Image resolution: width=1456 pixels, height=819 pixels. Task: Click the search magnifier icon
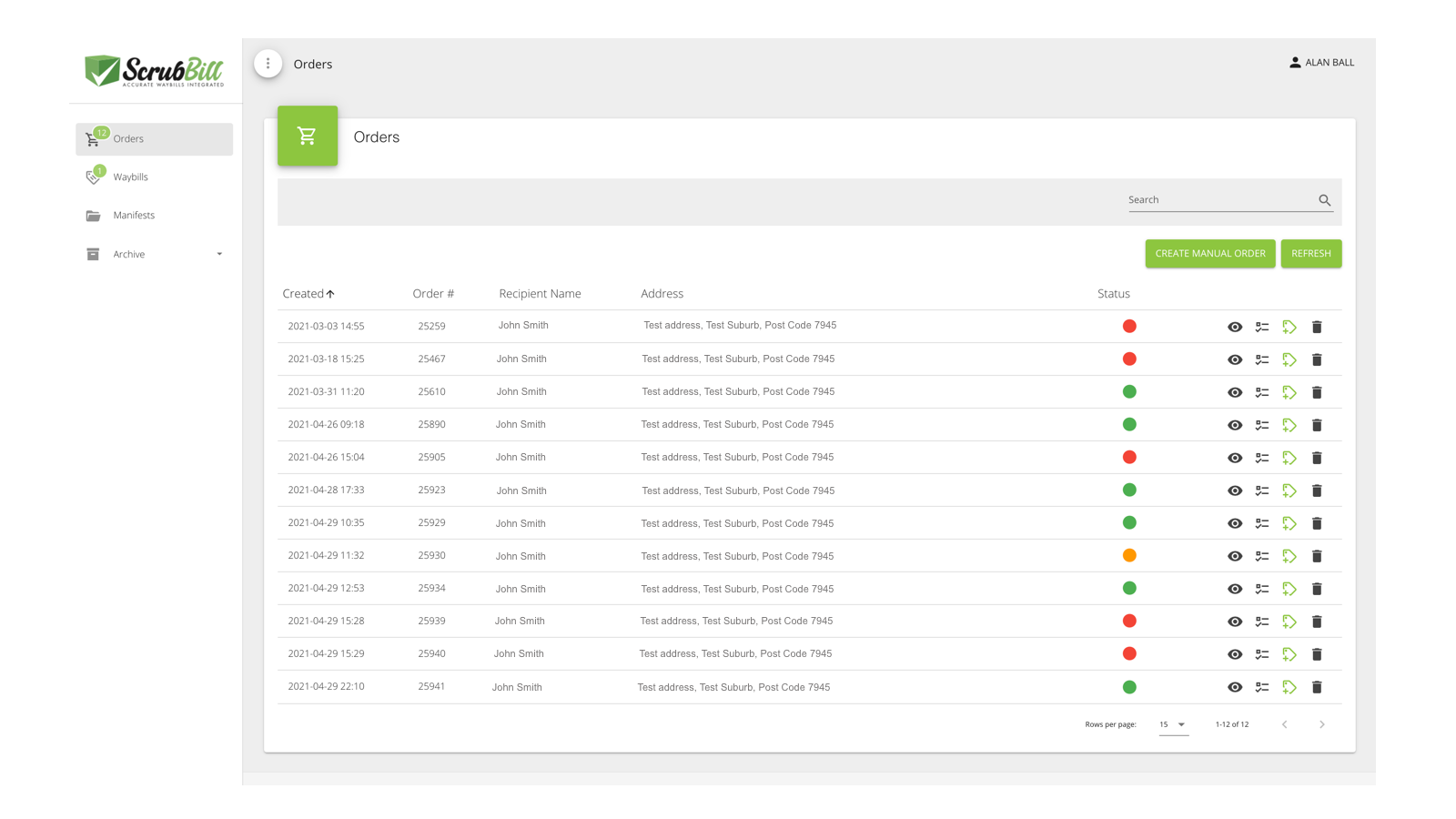click(1325, 200)
